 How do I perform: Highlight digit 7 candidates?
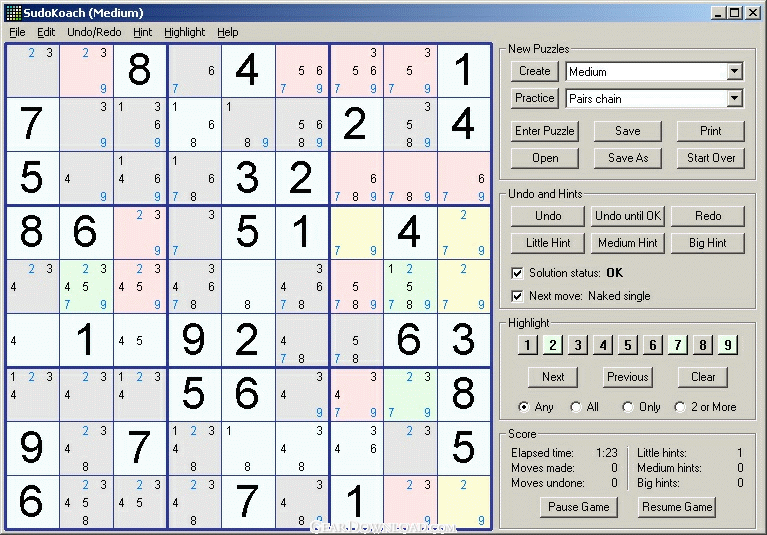[677, 345]
